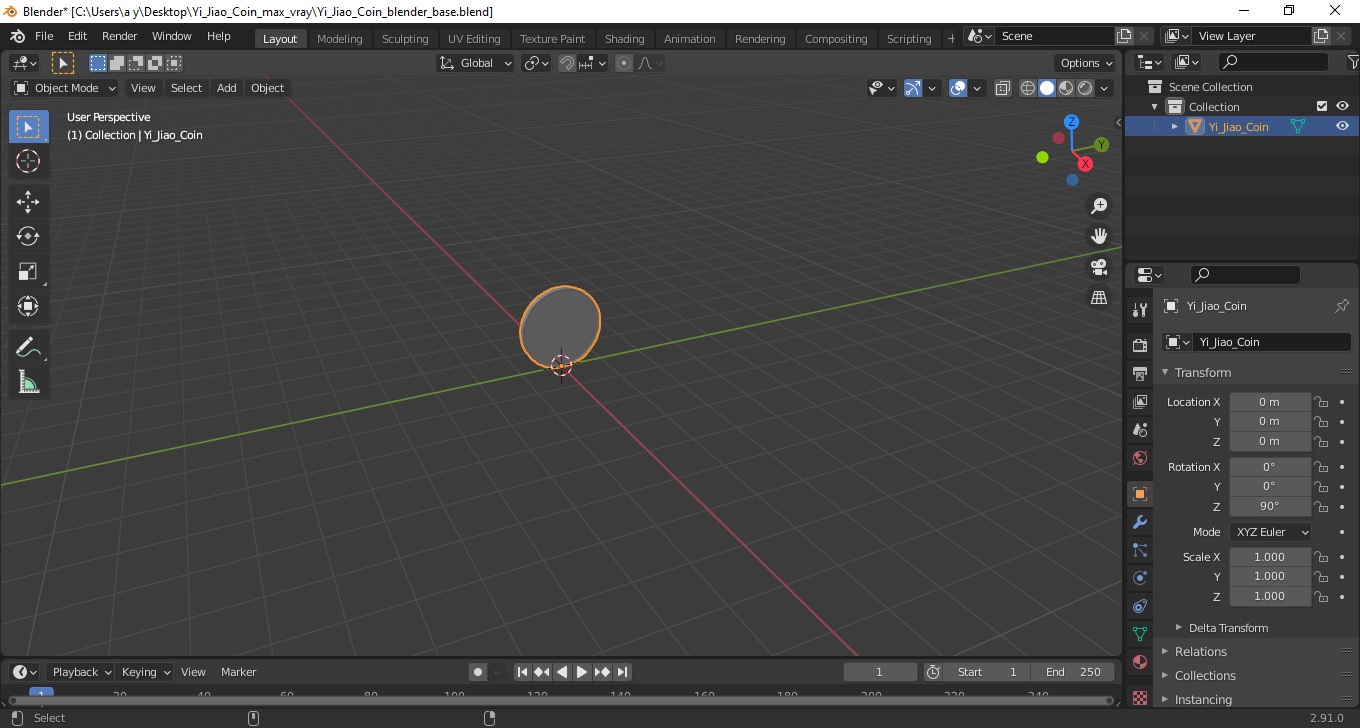Activate the Rotate tool
The height and width of the screenshot is (728, 1360).
[28, 237]
